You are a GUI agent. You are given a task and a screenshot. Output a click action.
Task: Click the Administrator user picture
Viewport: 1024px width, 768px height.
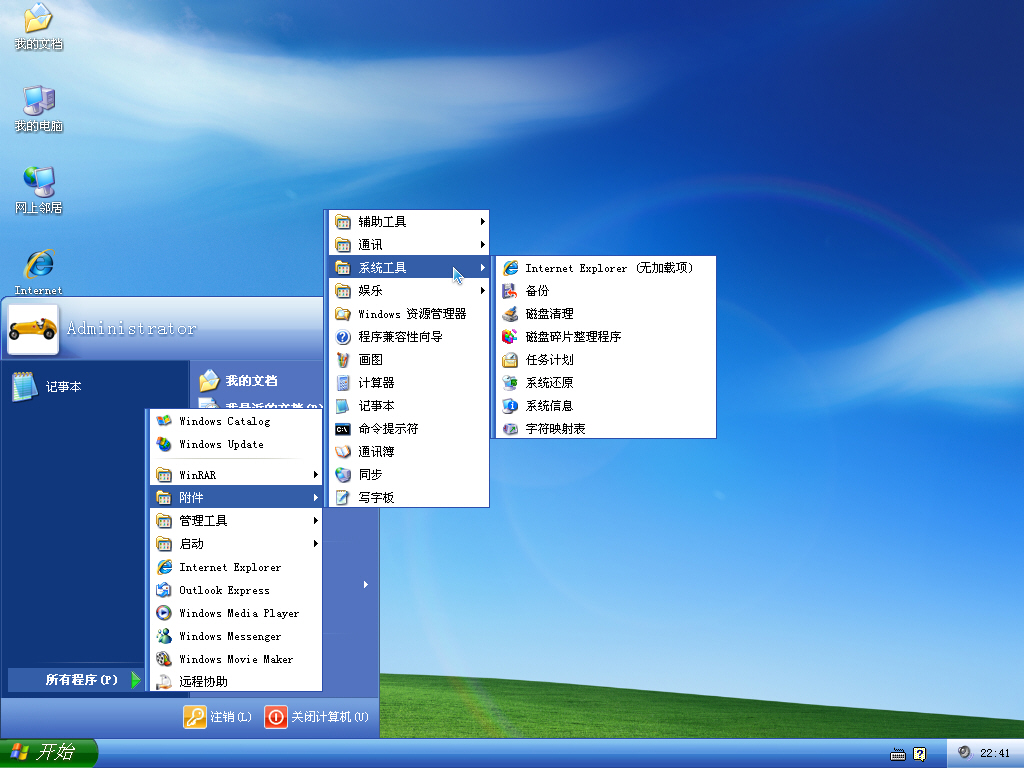click(33, 329)
